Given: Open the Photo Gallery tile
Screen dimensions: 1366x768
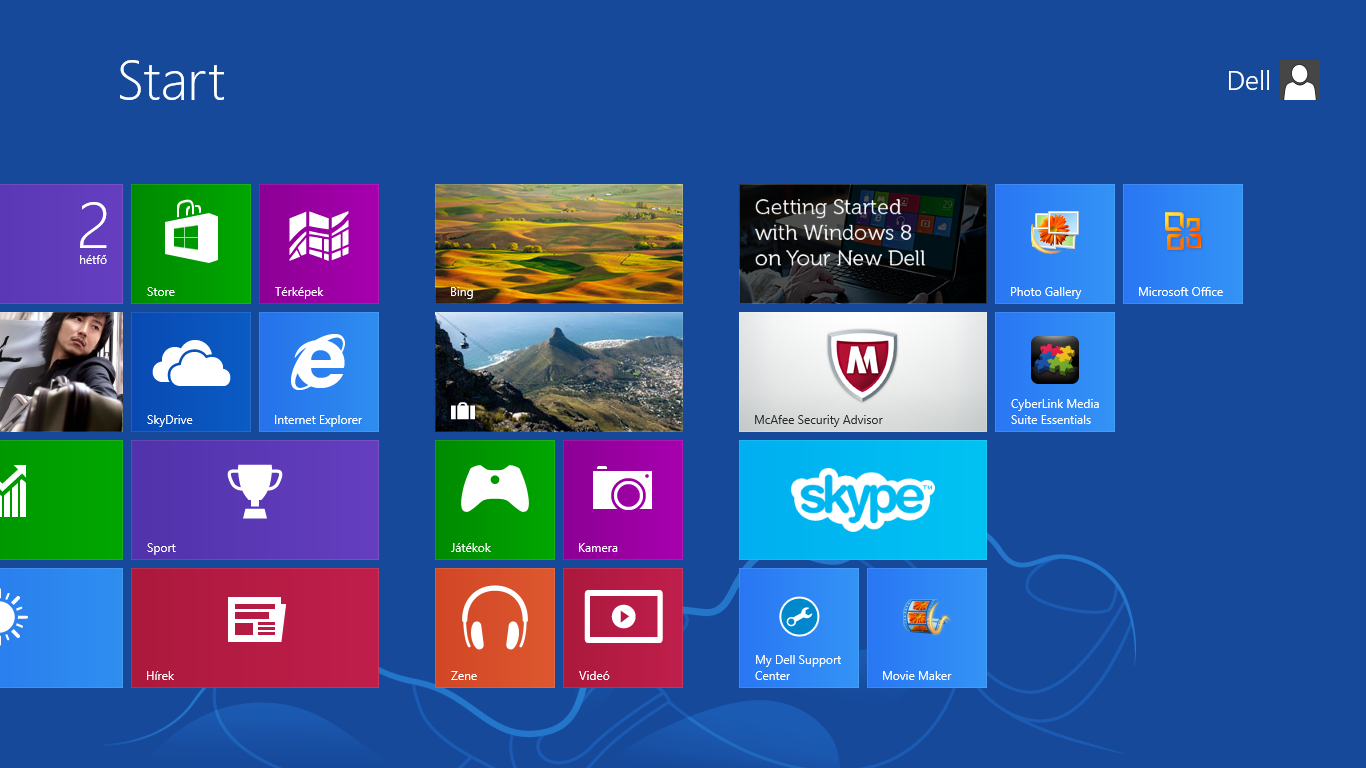Looking at the screenshot, I should 1055,244.
